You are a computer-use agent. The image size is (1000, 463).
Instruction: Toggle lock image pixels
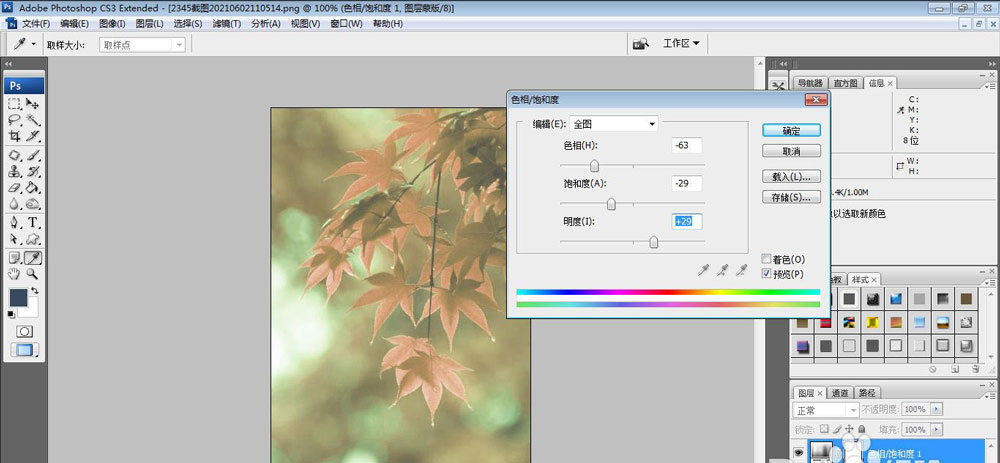[837, 429]
